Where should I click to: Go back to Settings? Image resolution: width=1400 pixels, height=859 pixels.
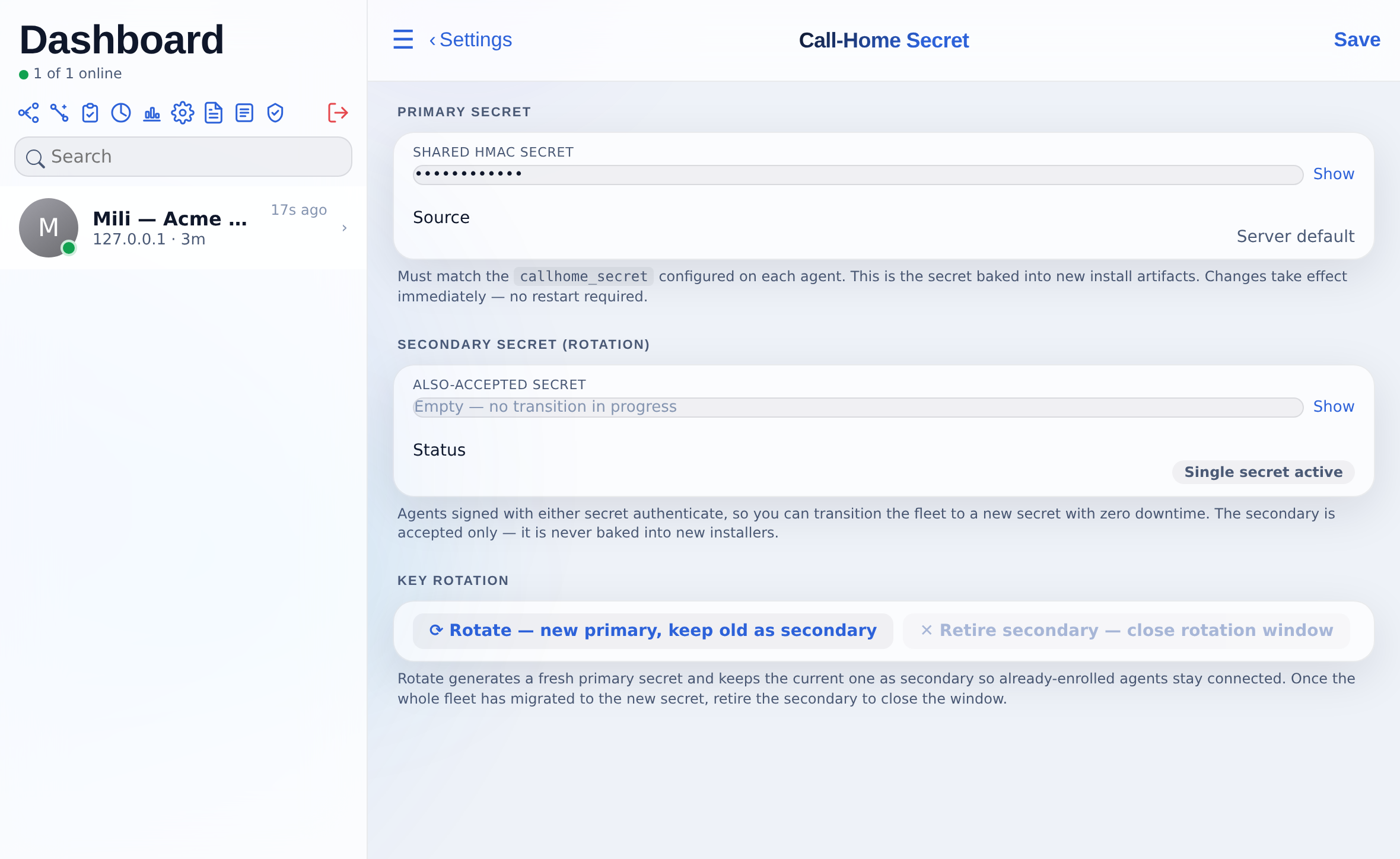(470, 40)
